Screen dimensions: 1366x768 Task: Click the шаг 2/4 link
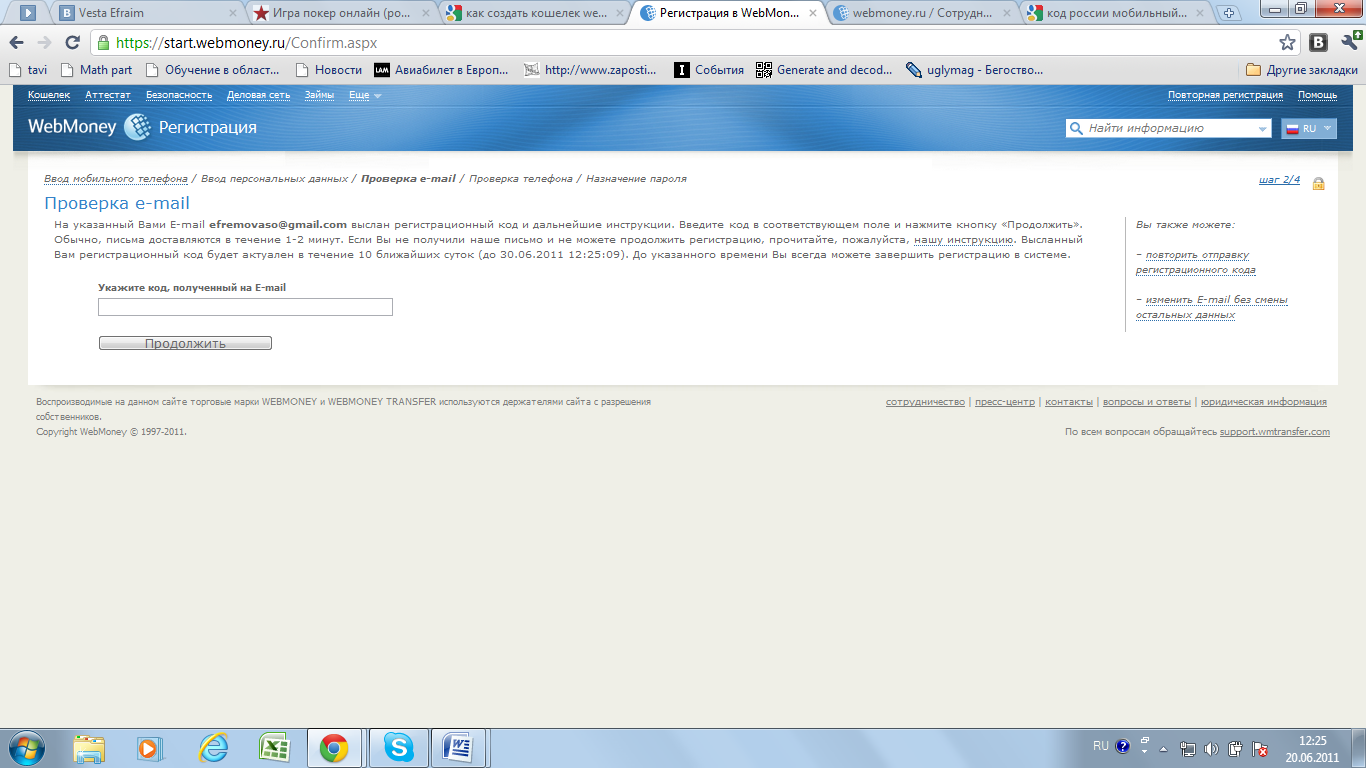1279,180
